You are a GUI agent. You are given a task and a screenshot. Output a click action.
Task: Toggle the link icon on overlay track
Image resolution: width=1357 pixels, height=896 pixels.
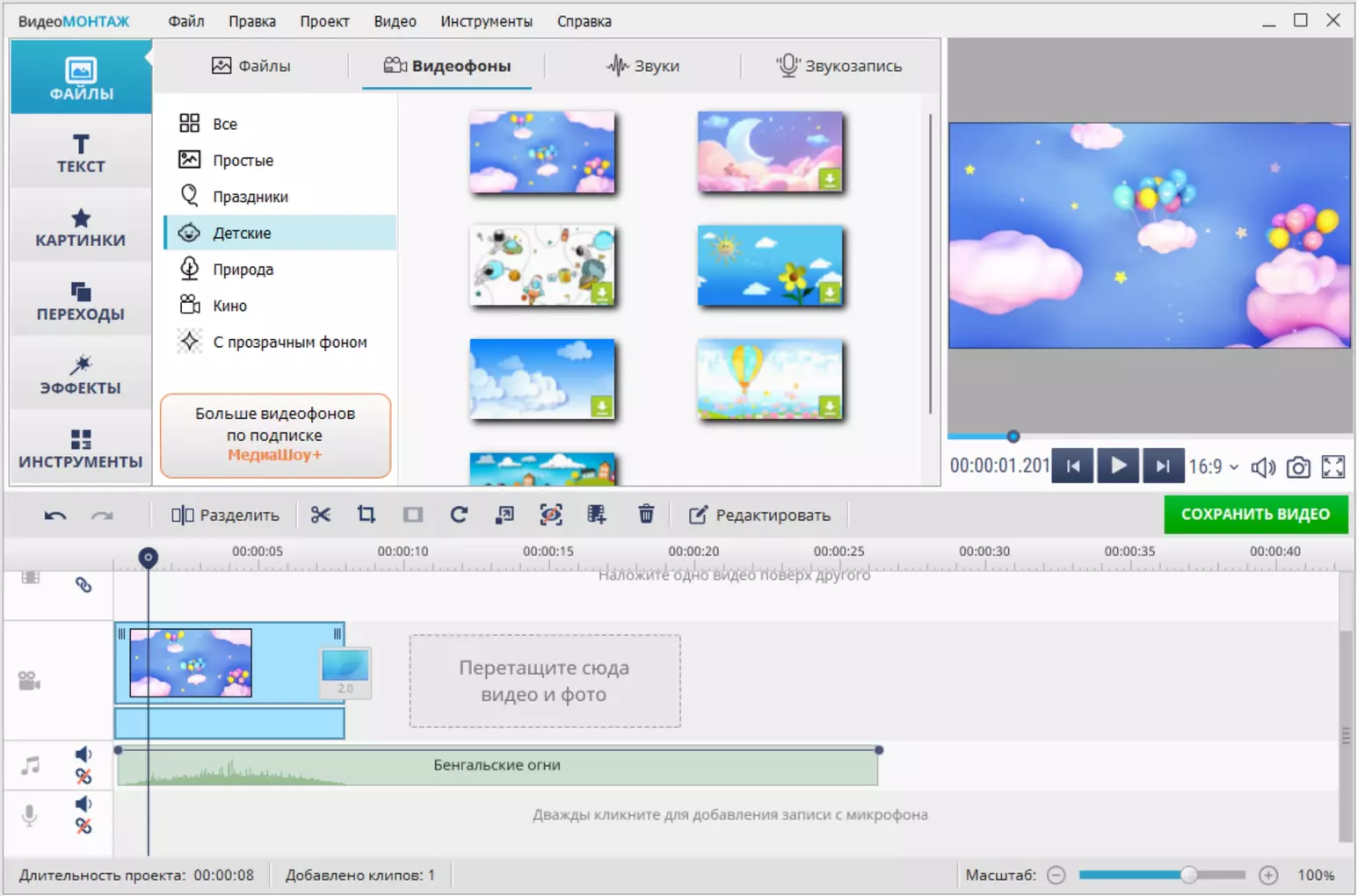[x=83, y=585]
